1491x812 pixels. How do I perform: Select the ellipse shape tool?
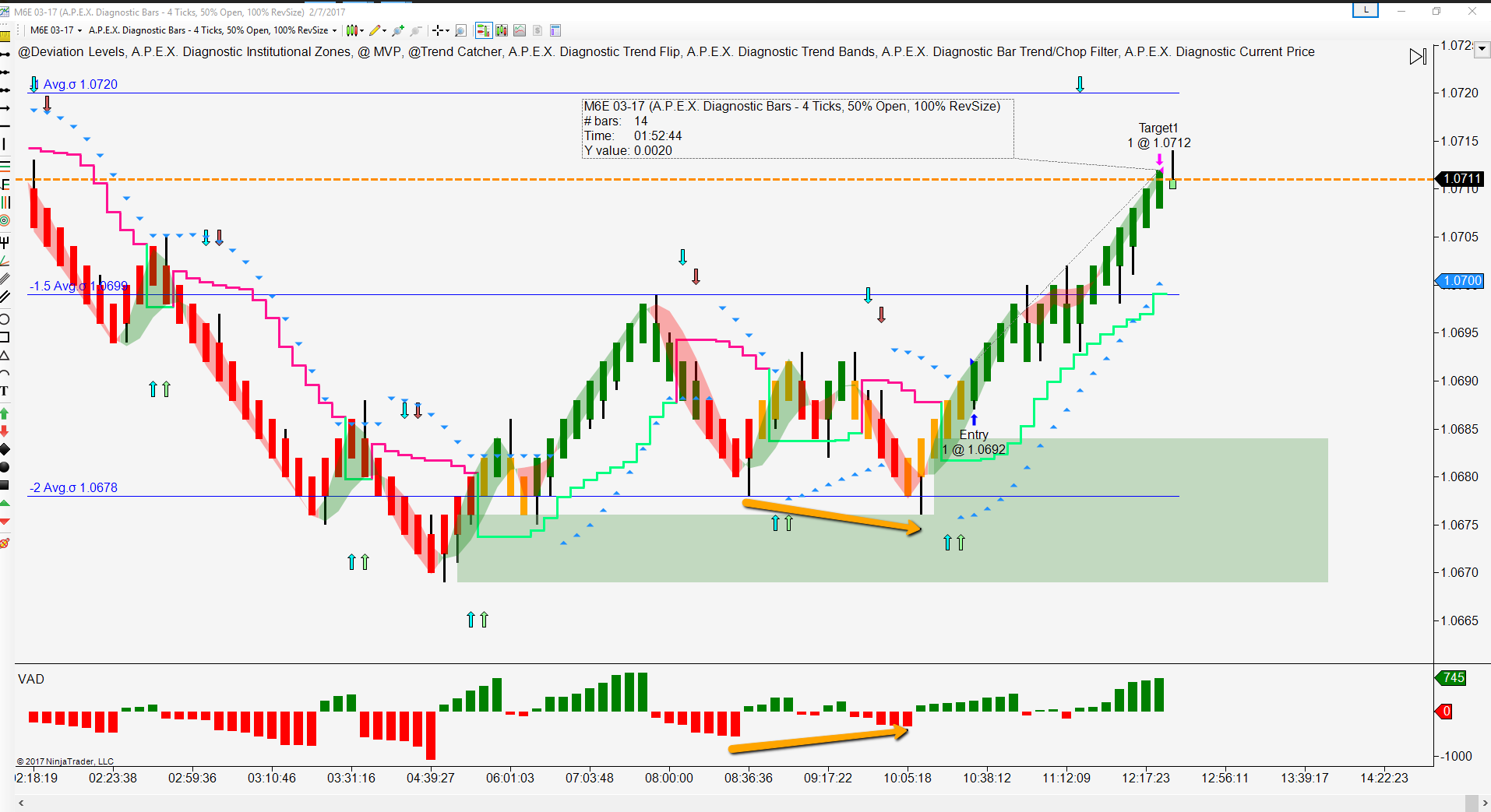click(5, 318)
